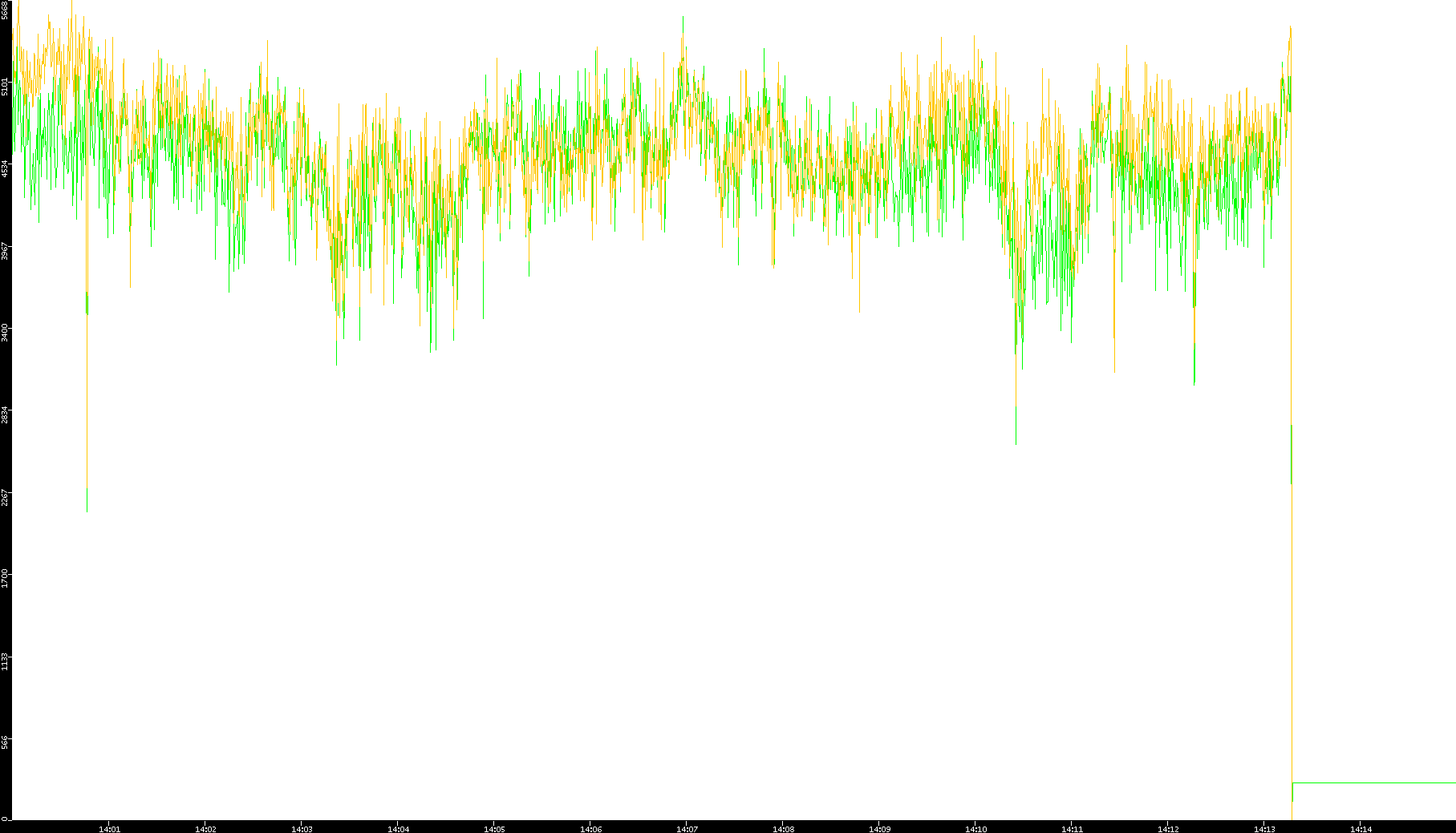
Task: Pick the 2267 vertical axis label
Action: 6,496
